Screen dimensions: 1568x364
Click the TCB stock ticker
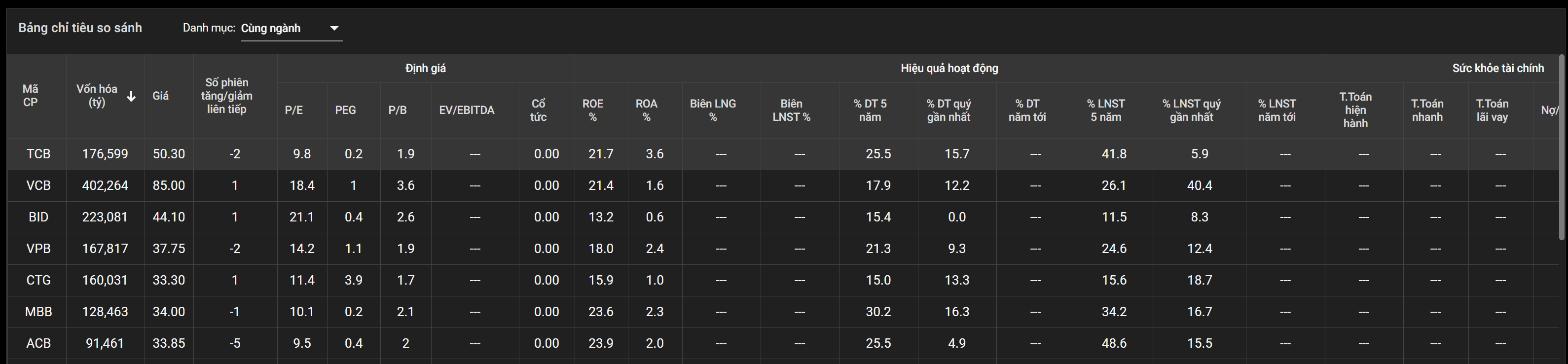pyautogui.click(x=38, y=154)
